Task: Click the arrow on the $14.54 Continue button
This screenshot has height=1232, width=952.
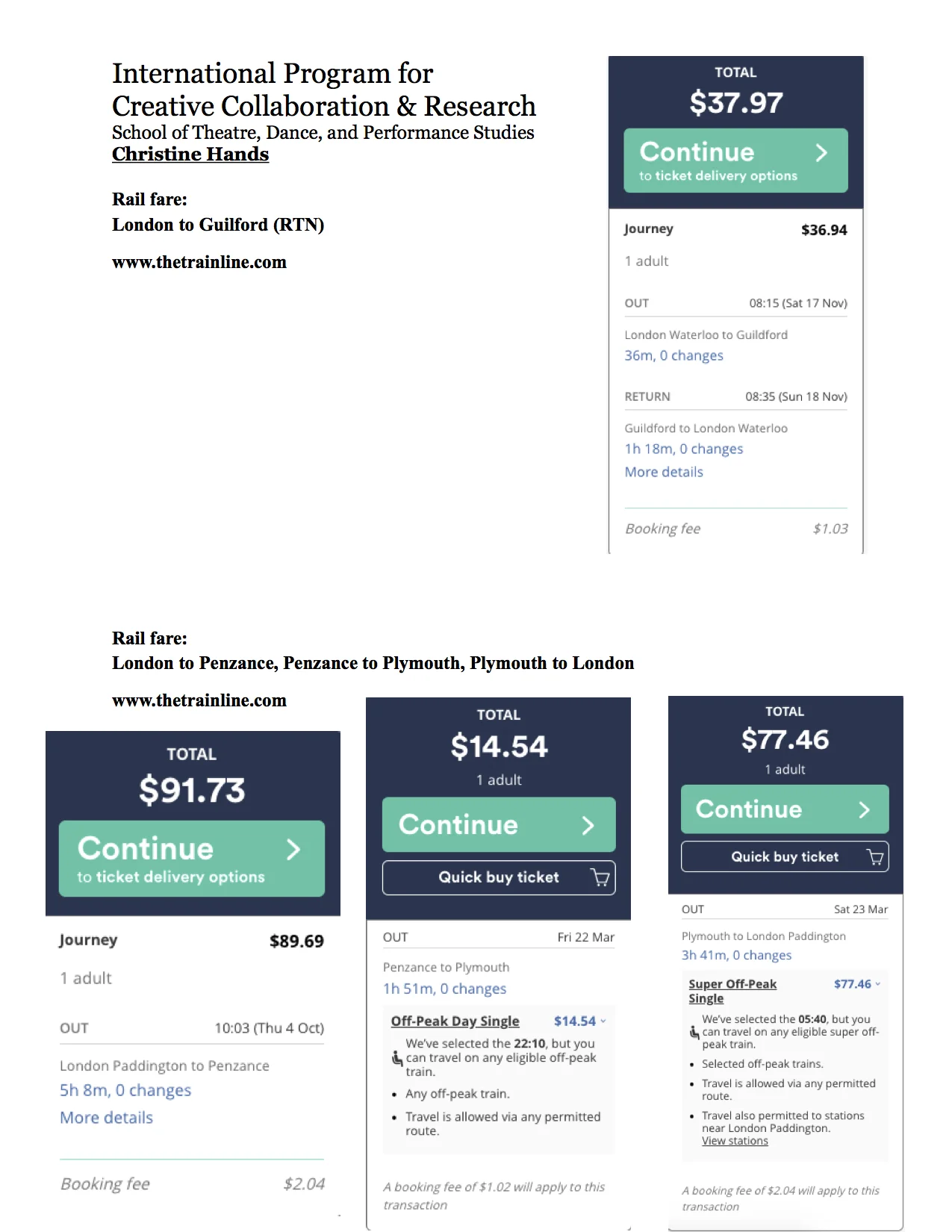Action: point(588,825)
